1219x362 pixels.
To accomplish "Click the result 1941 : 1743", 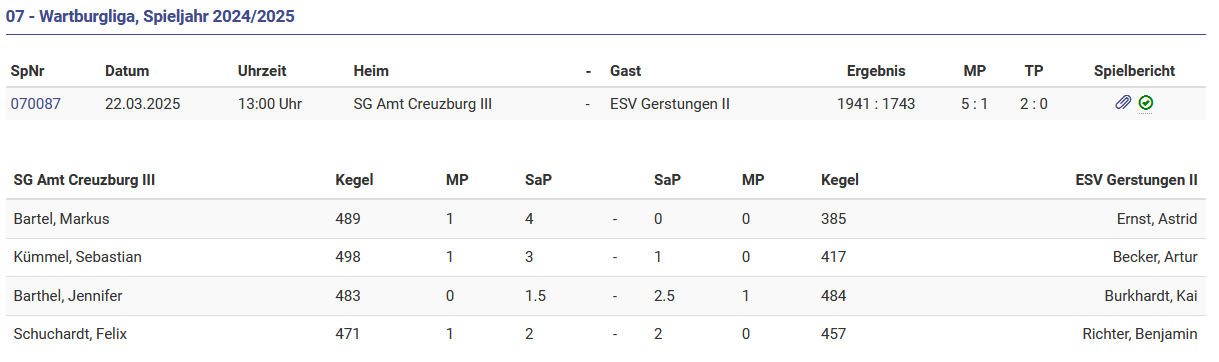I will pyautogui.click(x=876, y=103).
